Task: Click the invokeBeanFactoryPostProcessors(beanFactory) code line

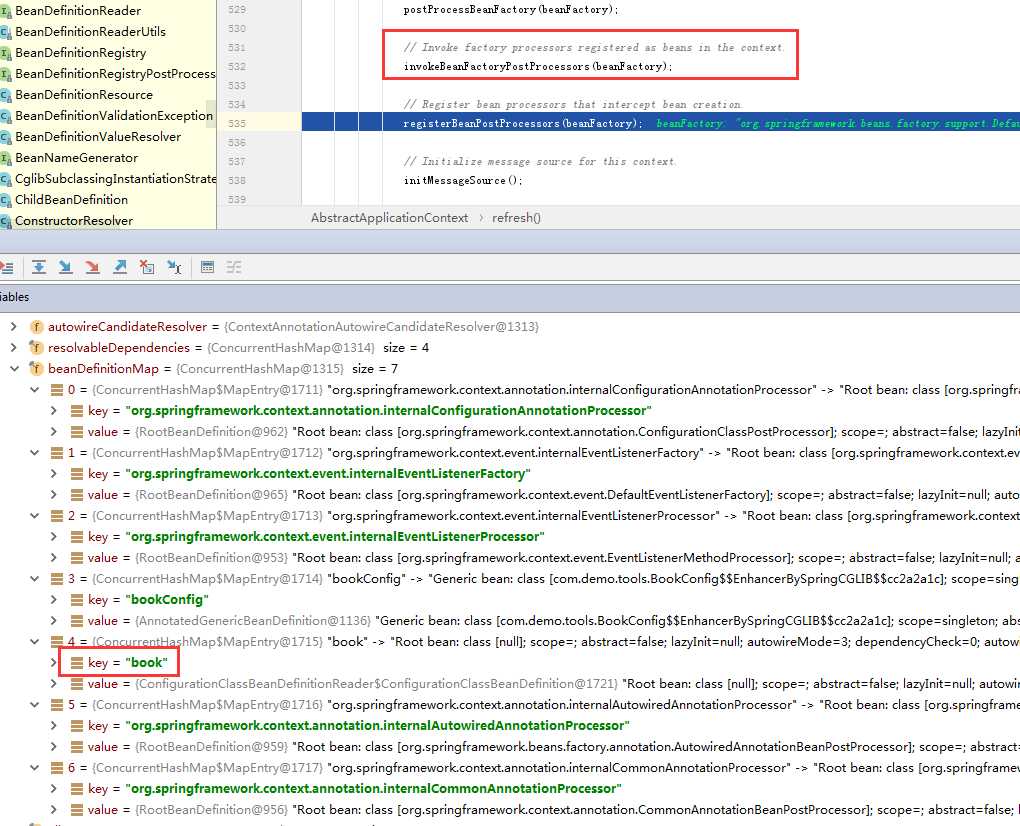Action: click(538, 66)
